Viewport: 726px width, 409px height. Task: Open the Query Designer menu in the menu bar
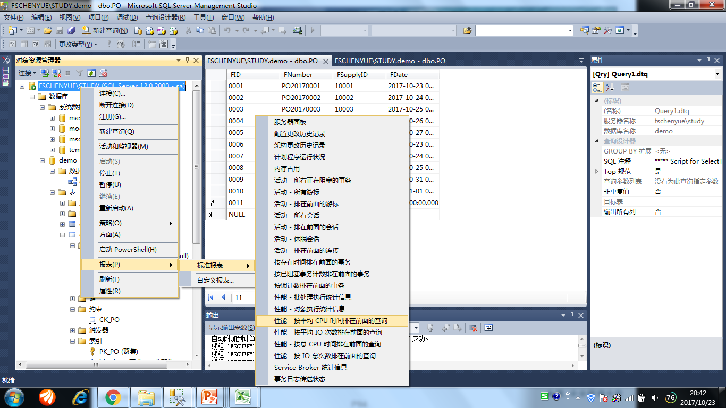tap(165, 18)
